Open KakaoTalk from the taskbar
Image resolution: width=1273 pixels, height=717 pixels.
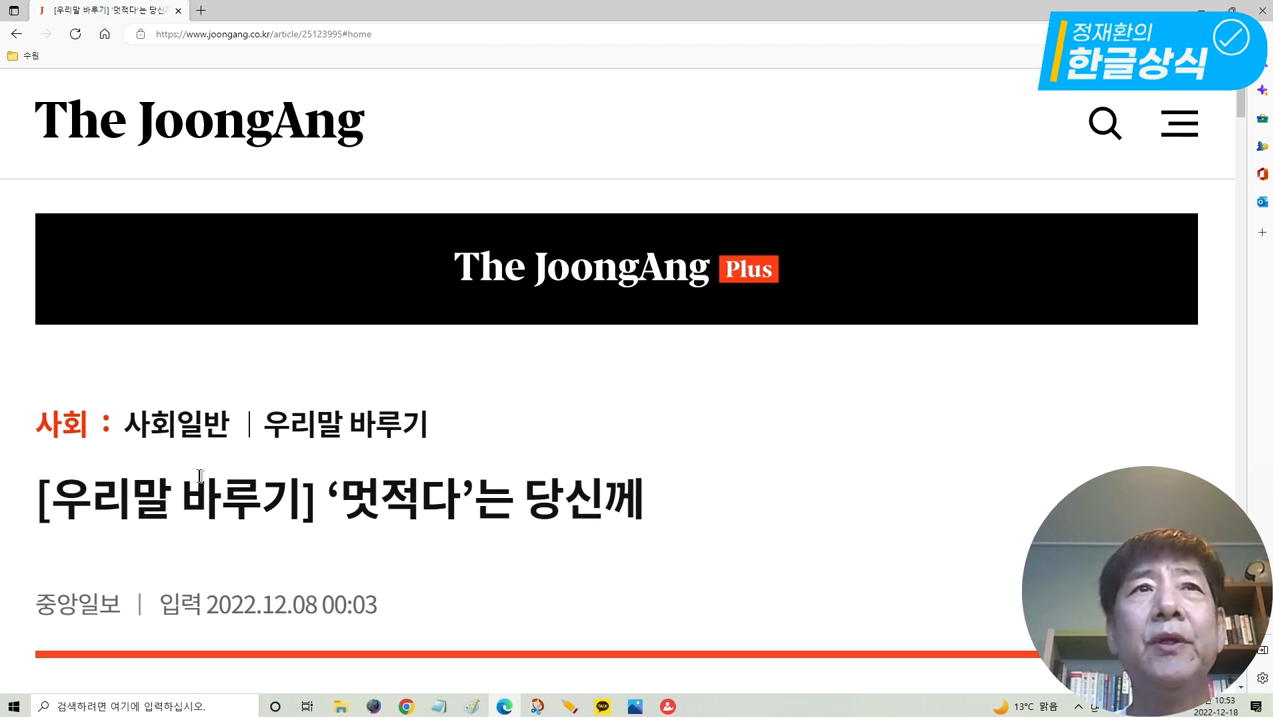pyautogui.click(x=602, y=706)
